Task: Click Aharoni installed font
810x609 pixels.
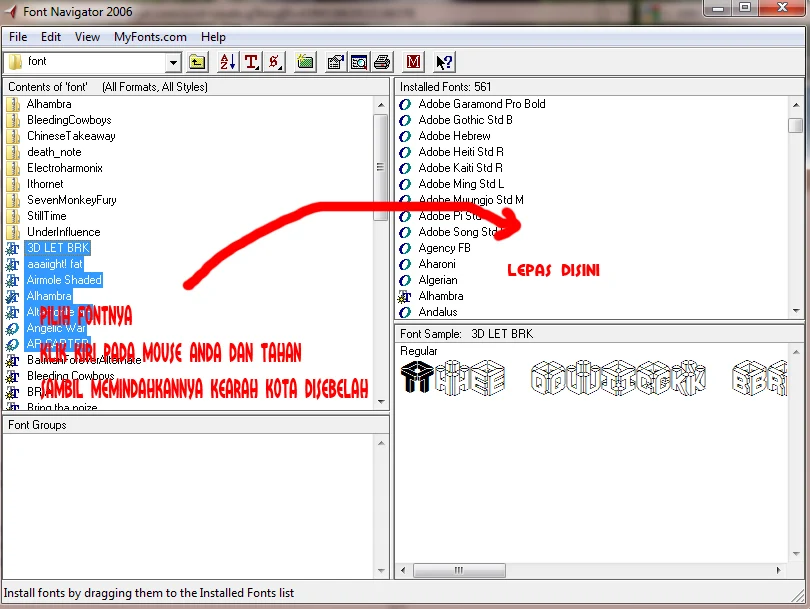Action: coord(437,264)
